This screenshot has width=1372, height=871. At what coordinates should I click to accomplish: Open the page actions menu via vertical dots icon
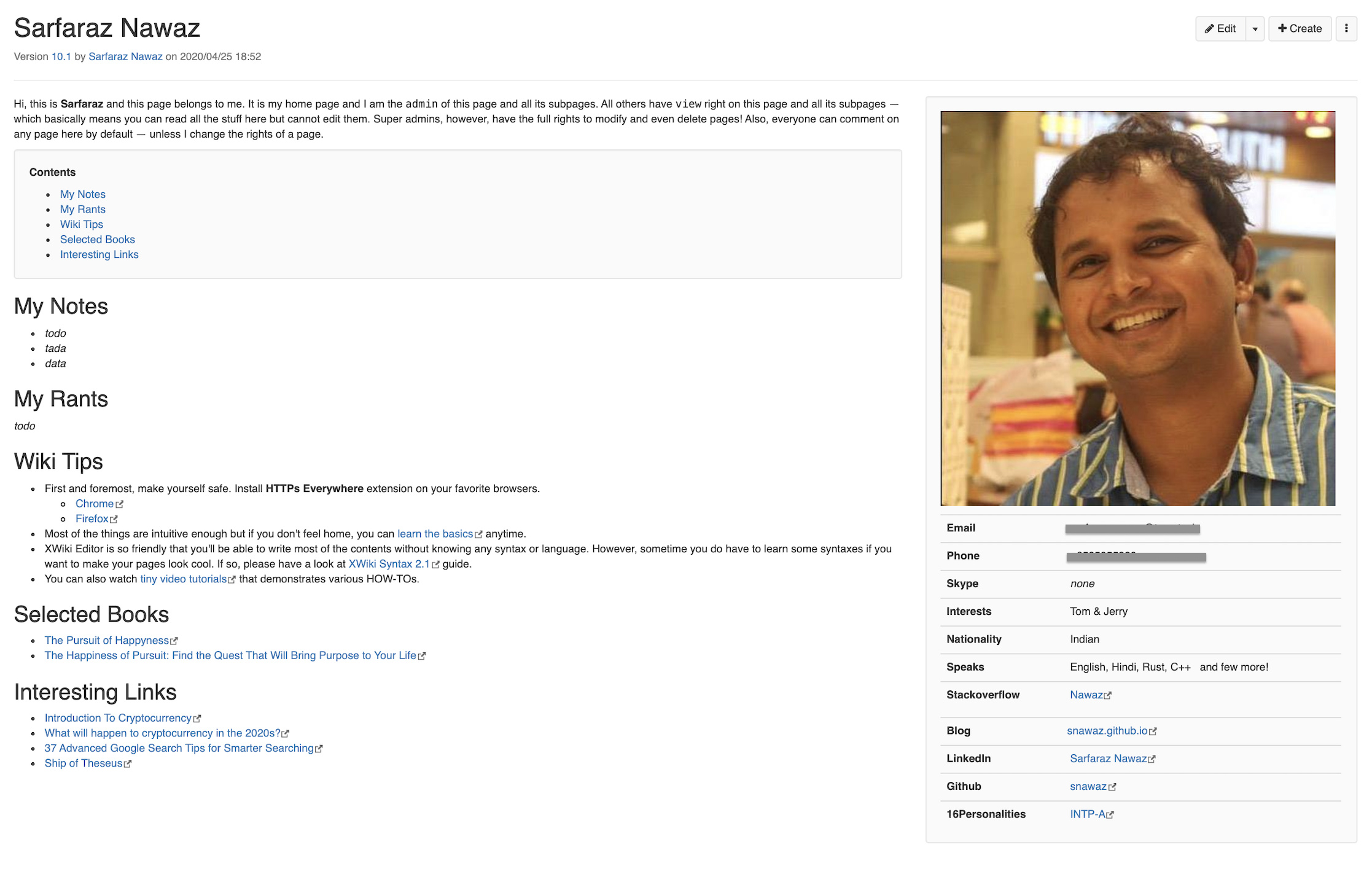(x=1346, y=28)
